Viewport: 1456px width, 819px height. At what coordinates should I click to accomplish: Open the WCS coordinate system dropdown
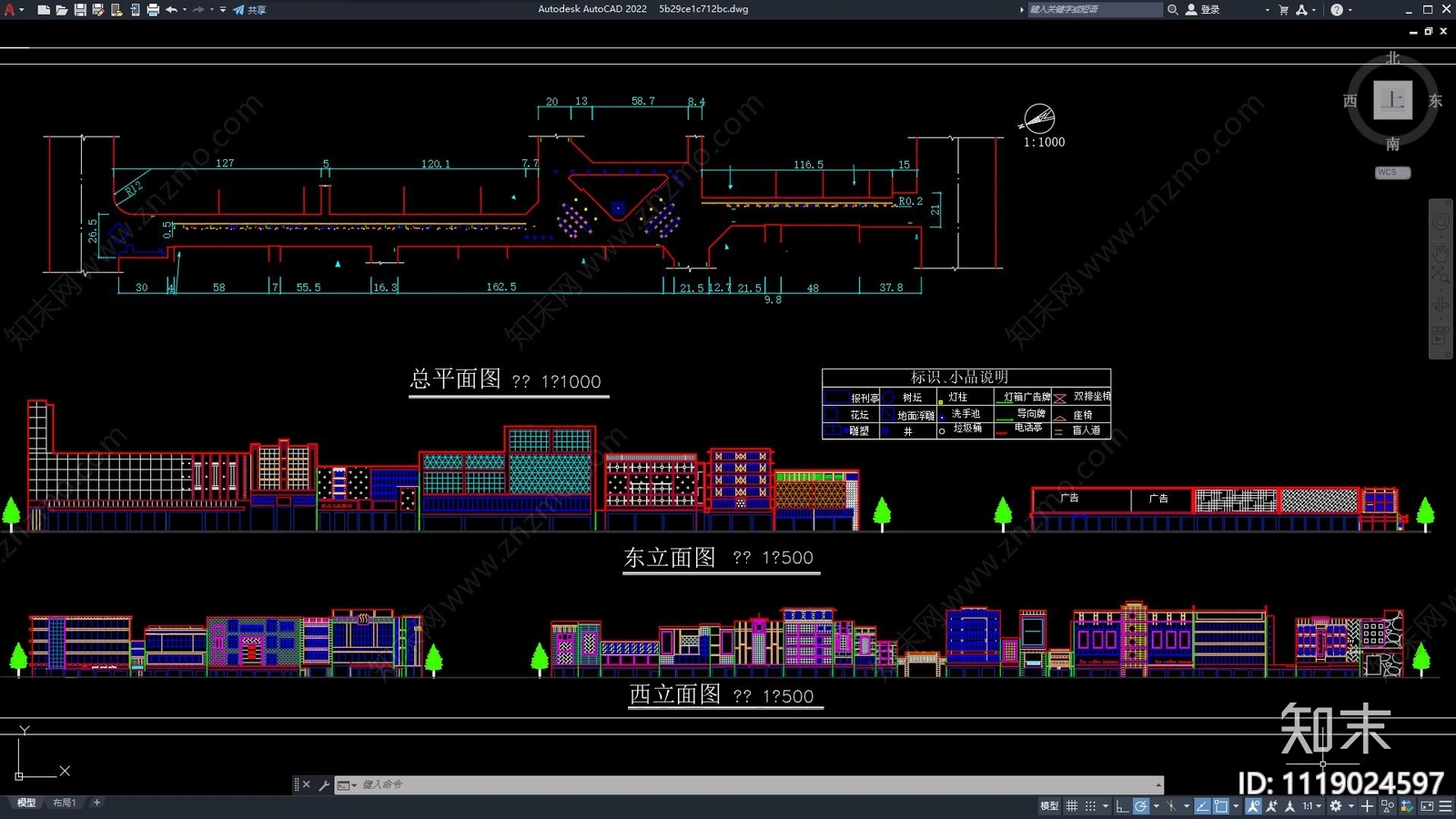[1392, 172]
